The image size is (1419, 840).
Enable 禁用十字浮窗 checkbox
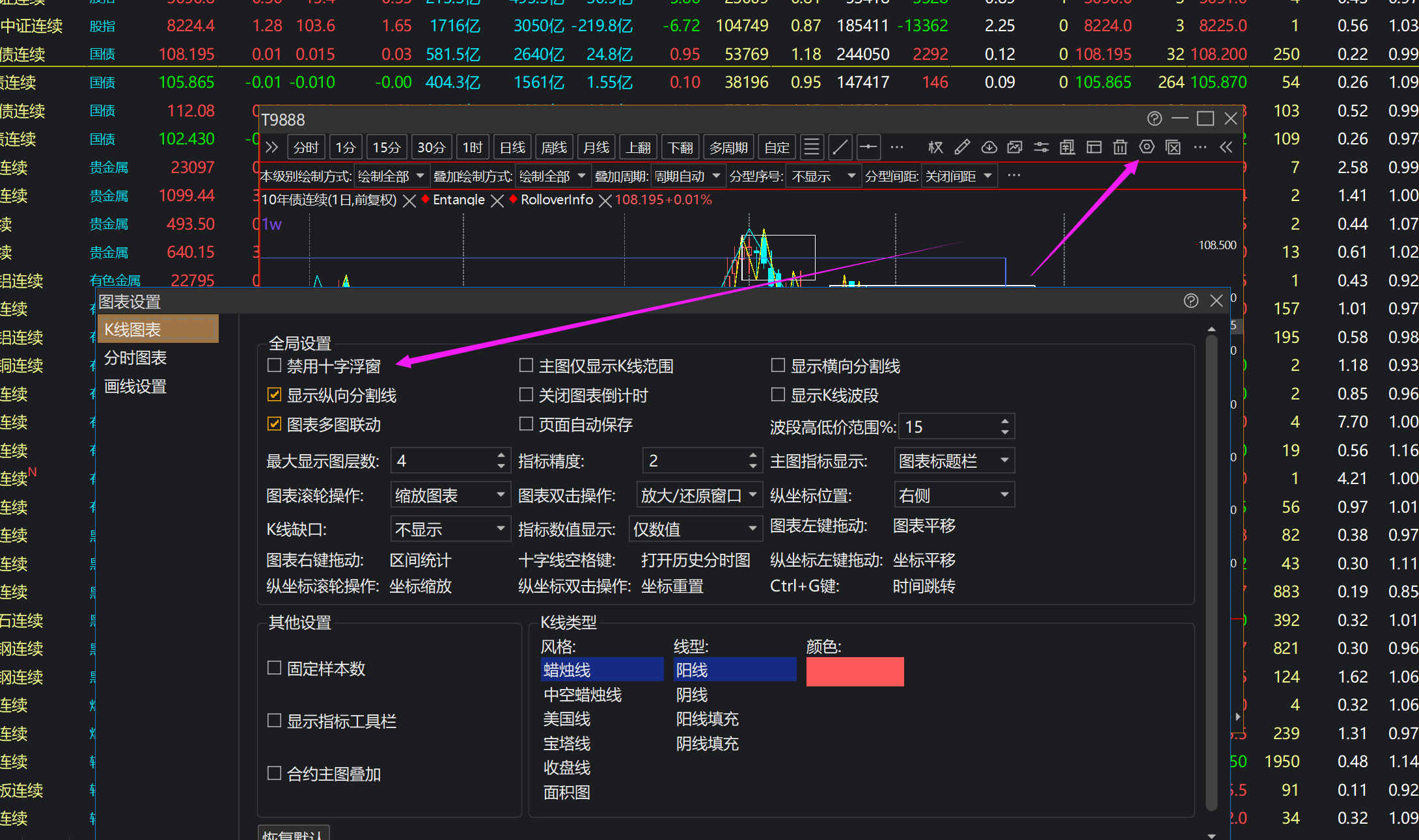[274, 366]
